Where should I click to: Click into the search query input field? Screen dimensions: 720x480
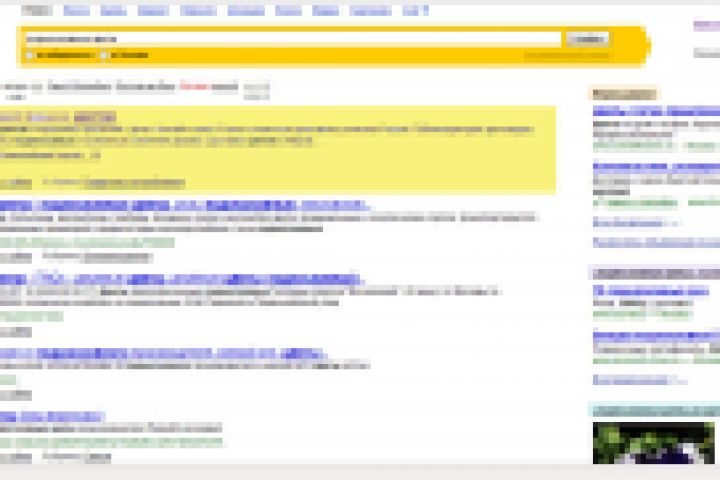[293, 39]
